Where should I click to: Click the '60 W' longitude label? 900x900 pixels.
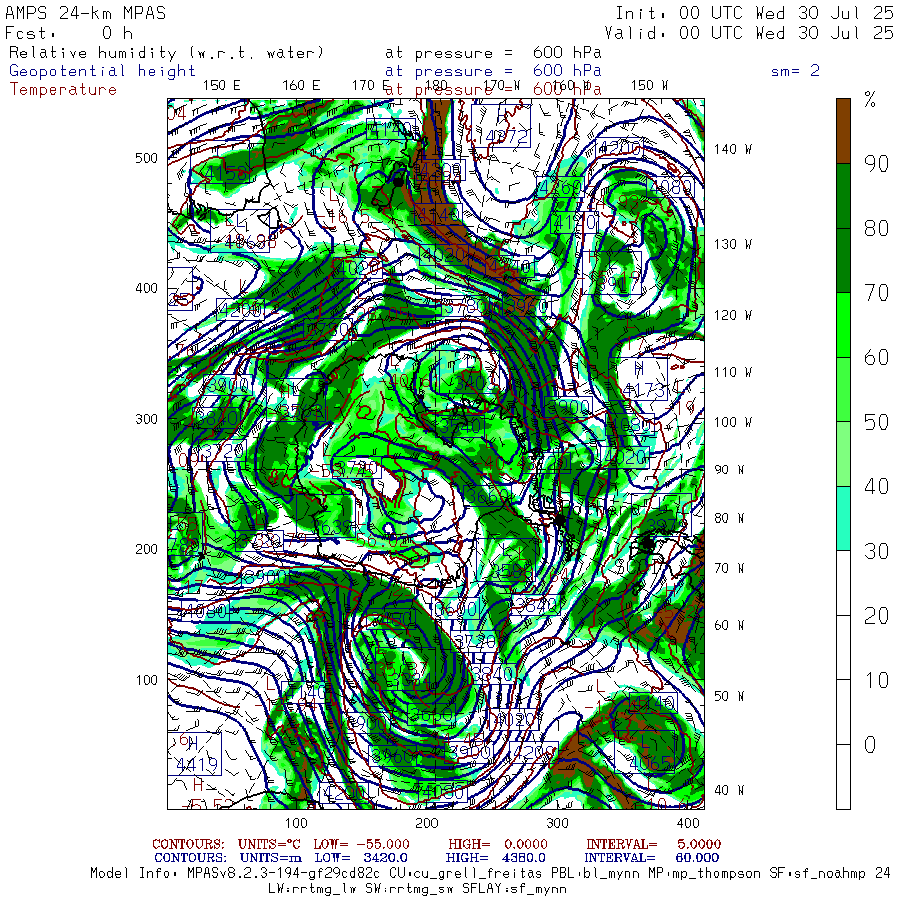[729, 626]
